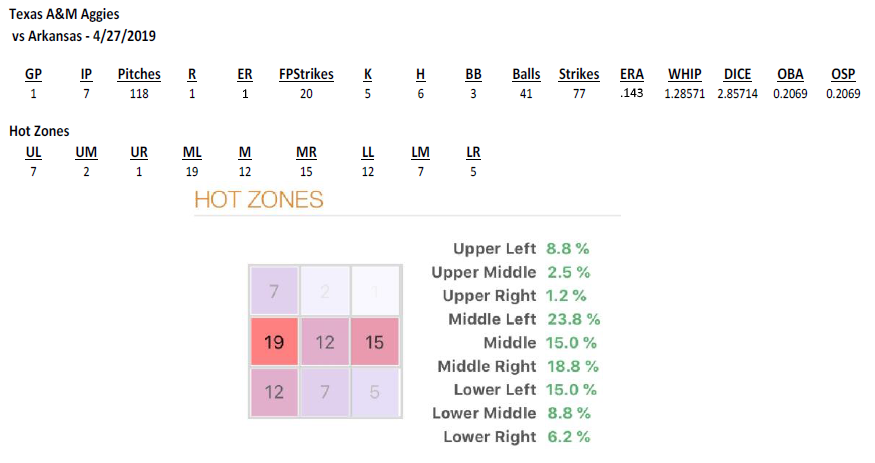Select the "Texas A&M Aggies" title text

(x=65, y=15)
